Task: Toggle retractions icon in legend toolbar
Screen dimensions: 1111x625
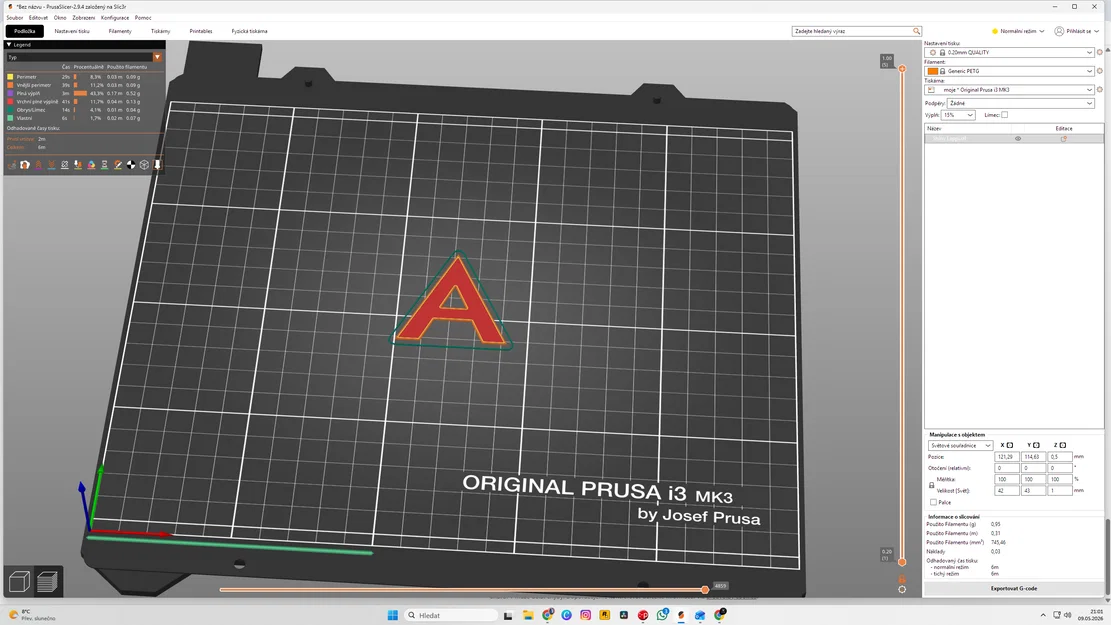Action: 38,164
